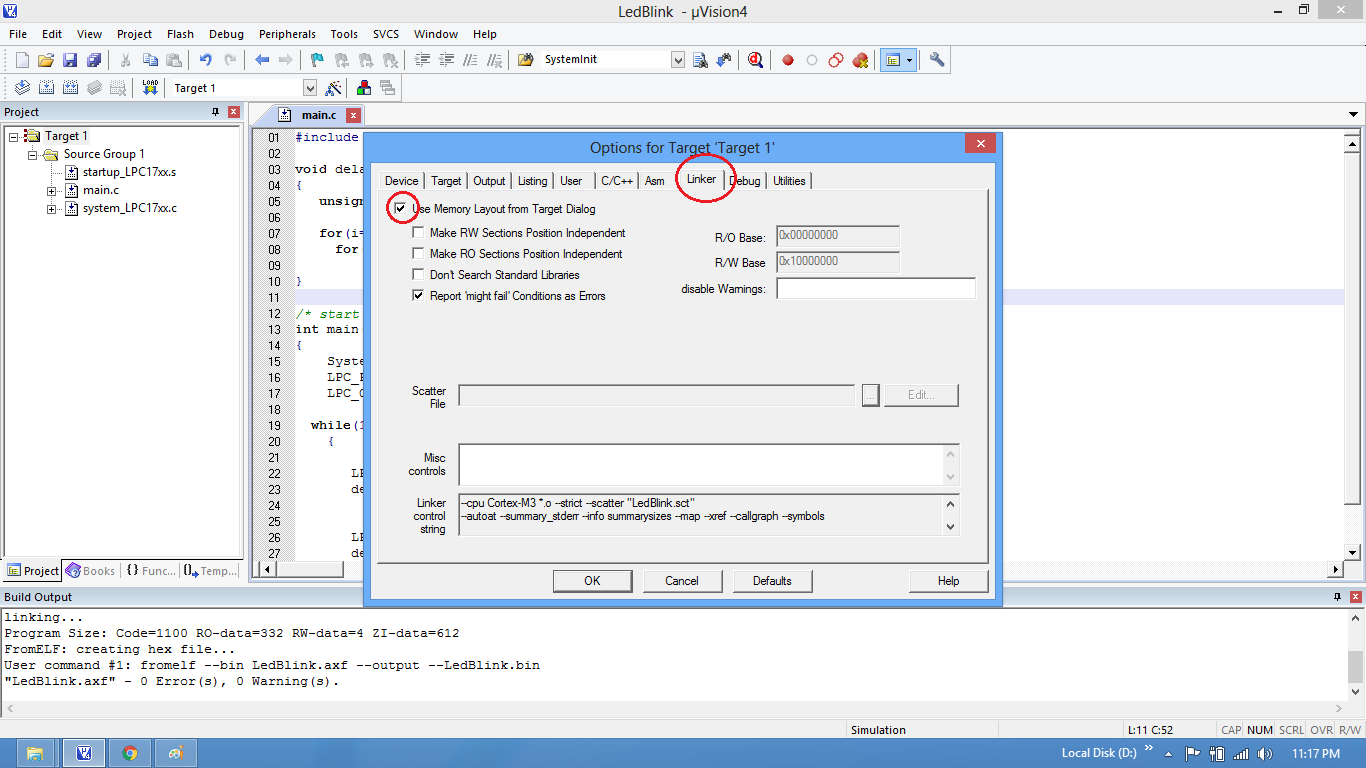This screenshot has height=768, width=1366.
Task: Click the Rebuild all target files icon
Action: (x=70, y=88)
